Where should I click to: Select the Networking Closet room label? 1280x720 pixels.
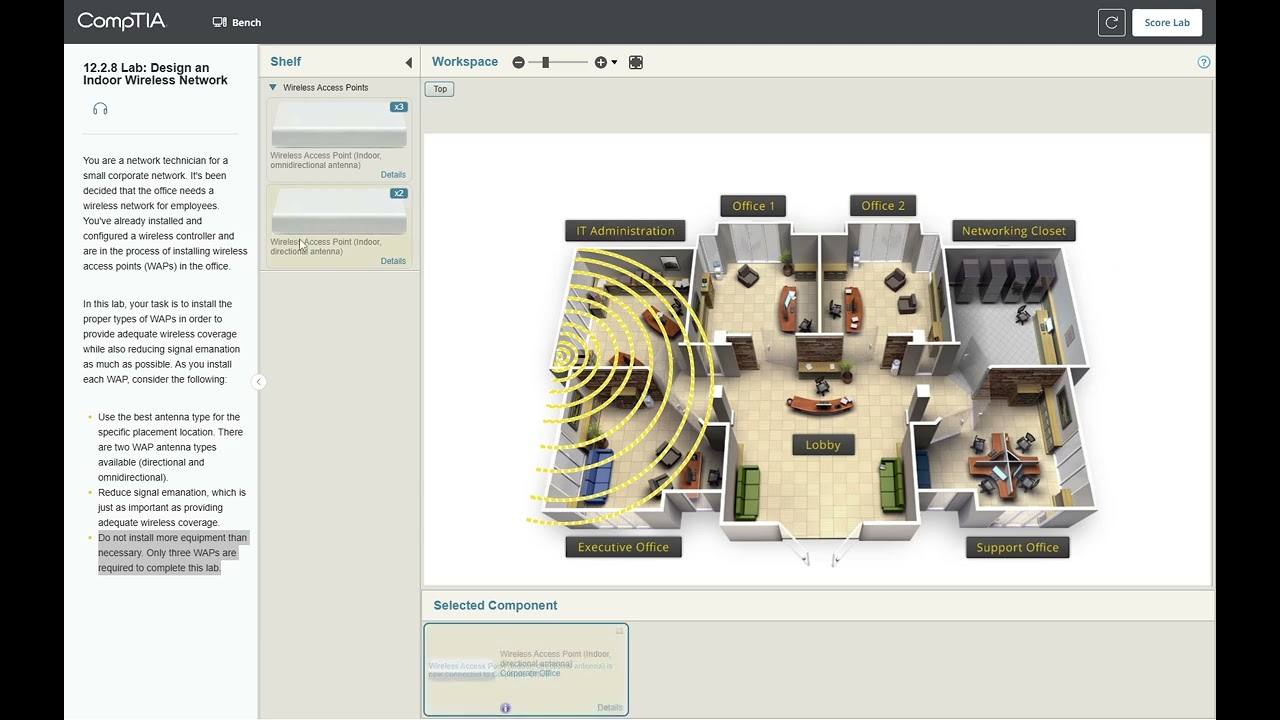pyautogui.click(x=1014, y=231)
